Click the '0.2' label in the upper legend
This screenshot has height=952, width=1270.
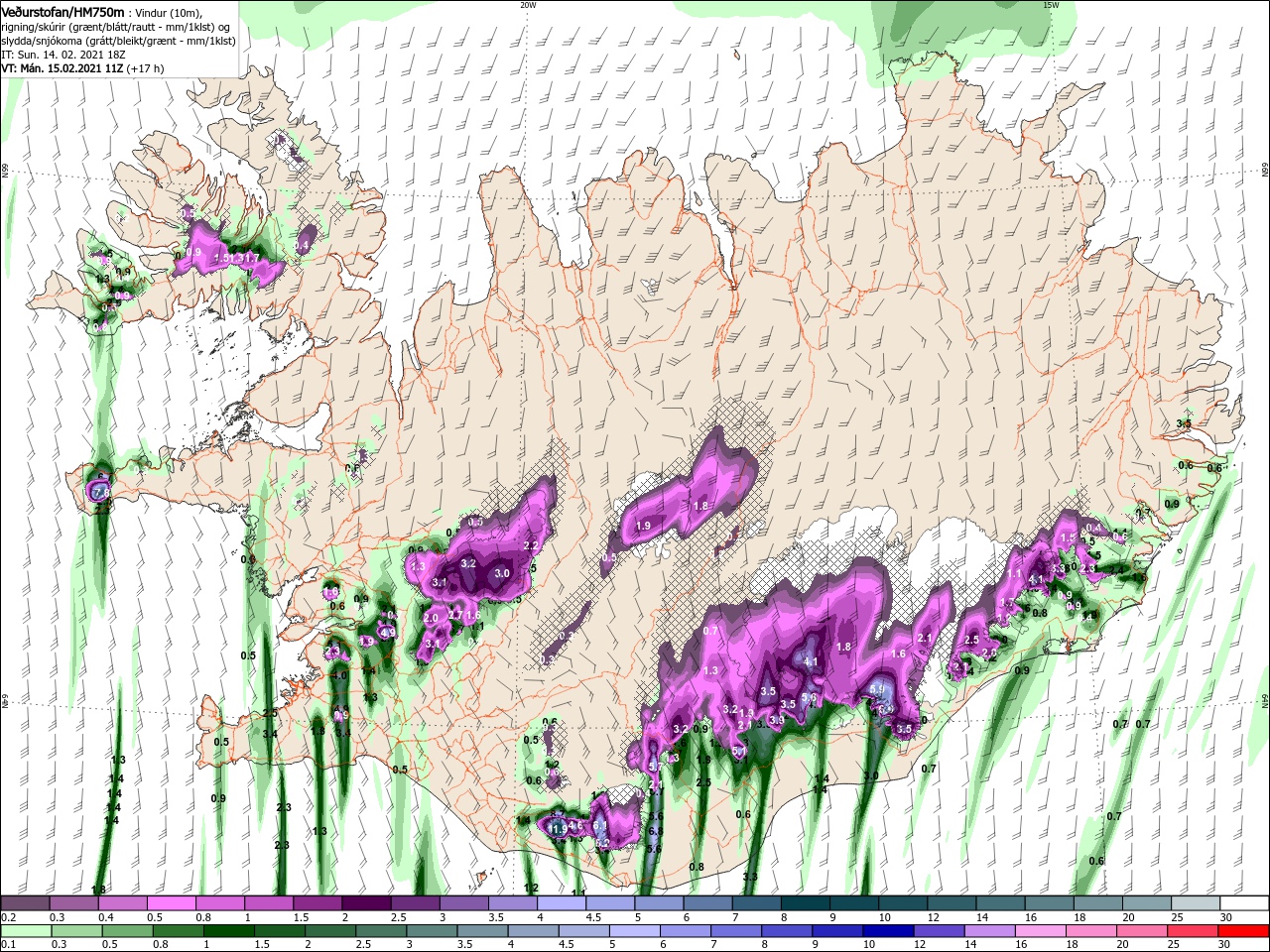coord(9,917)
